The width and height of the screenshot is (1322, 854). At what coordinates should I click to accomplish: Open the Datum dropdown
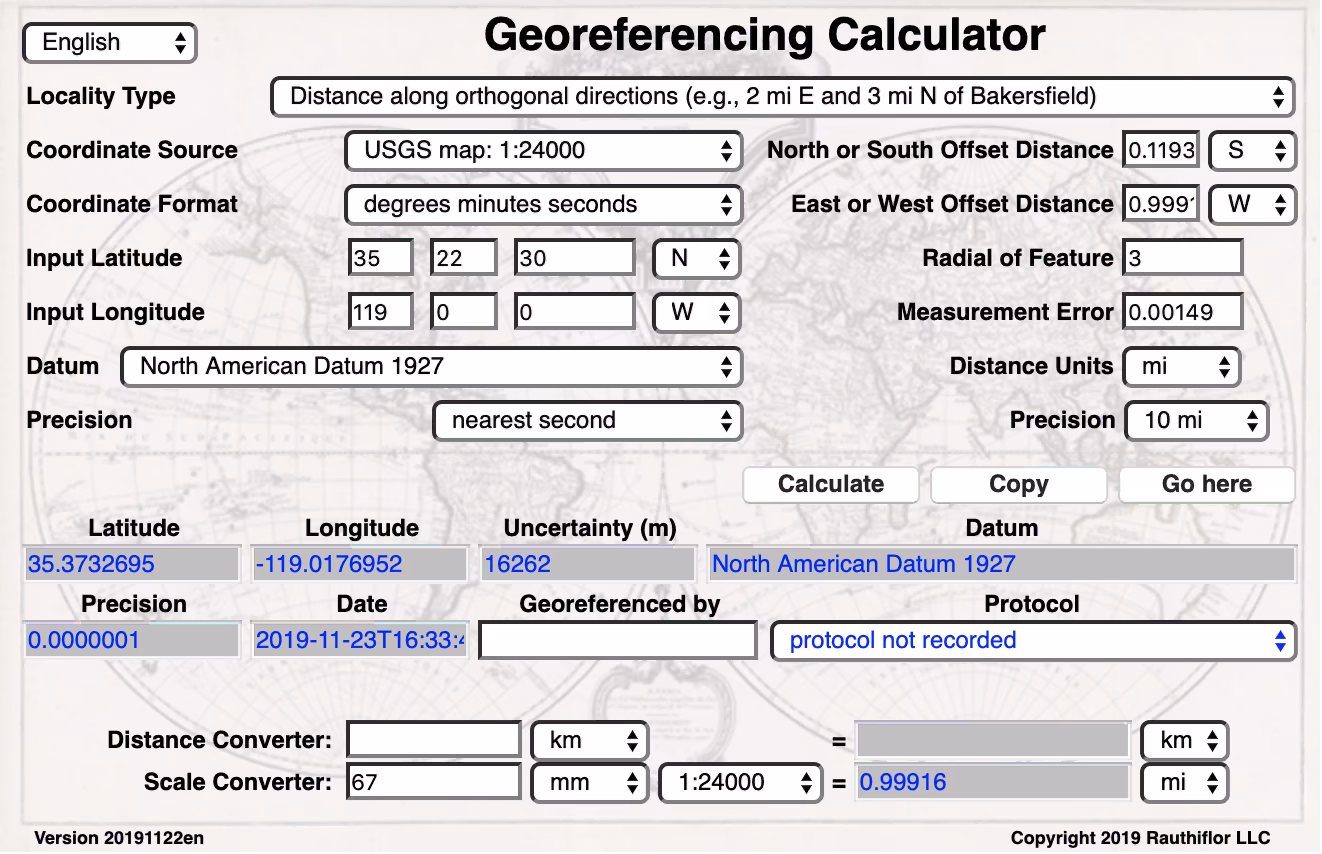[431, 366]
